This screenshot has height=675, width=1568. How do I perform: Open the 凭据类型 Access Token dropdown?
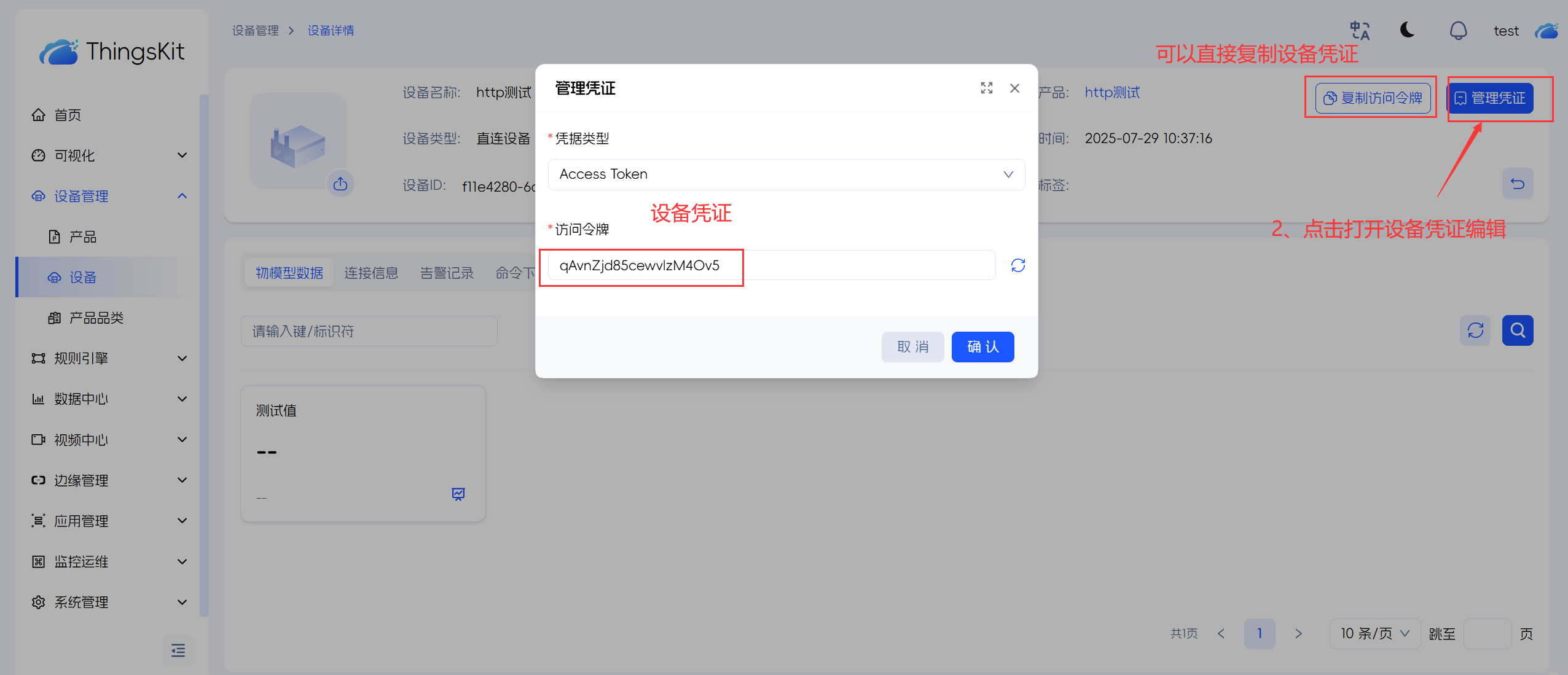pos(786,174)
